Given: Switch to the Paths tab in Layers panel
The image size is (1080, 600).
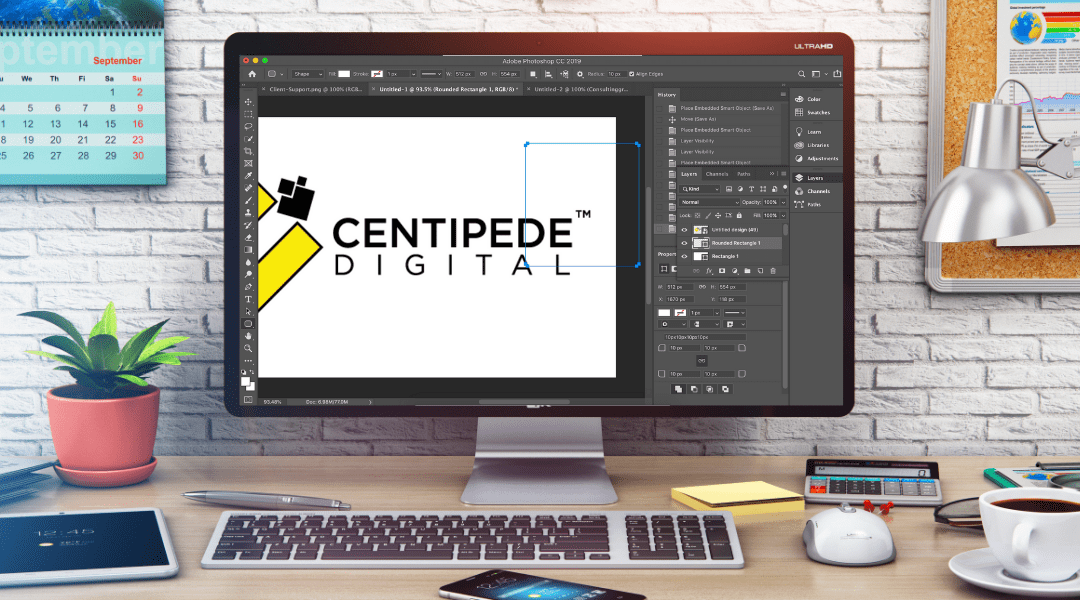Looking at the screenshot, I should pyautogui.click(x=744, y=174).
